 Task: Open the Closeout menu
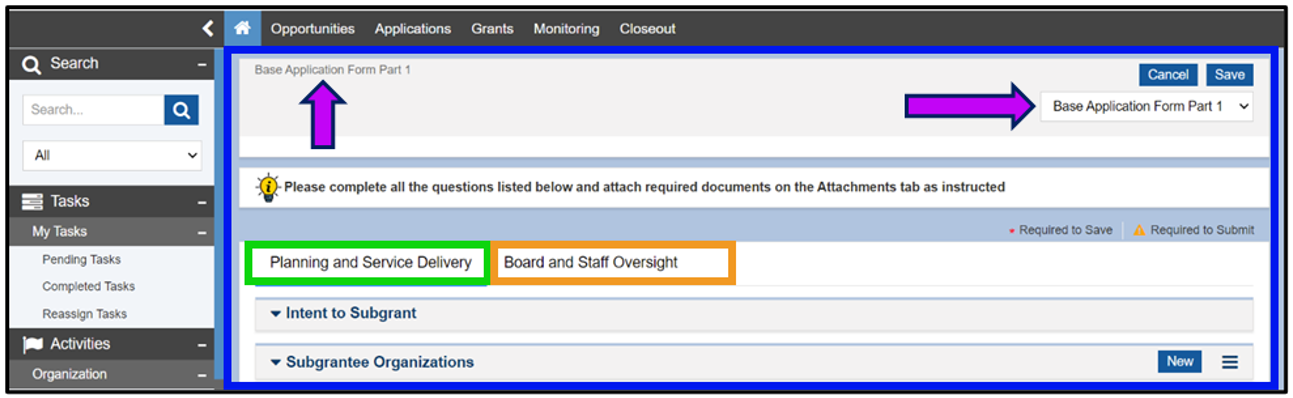[647, 29]
